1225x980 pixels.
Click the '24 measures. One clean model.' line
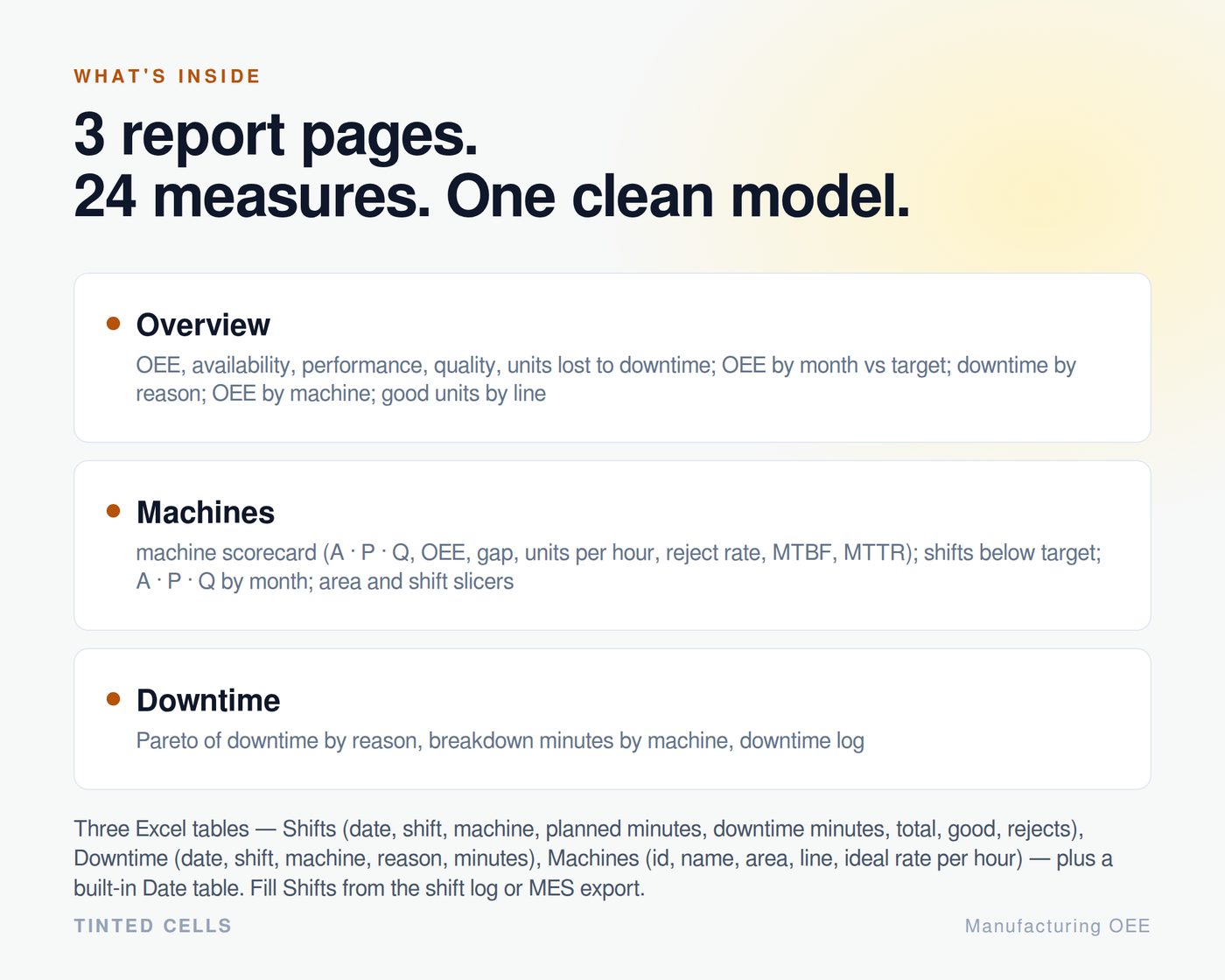click(492, 196)
